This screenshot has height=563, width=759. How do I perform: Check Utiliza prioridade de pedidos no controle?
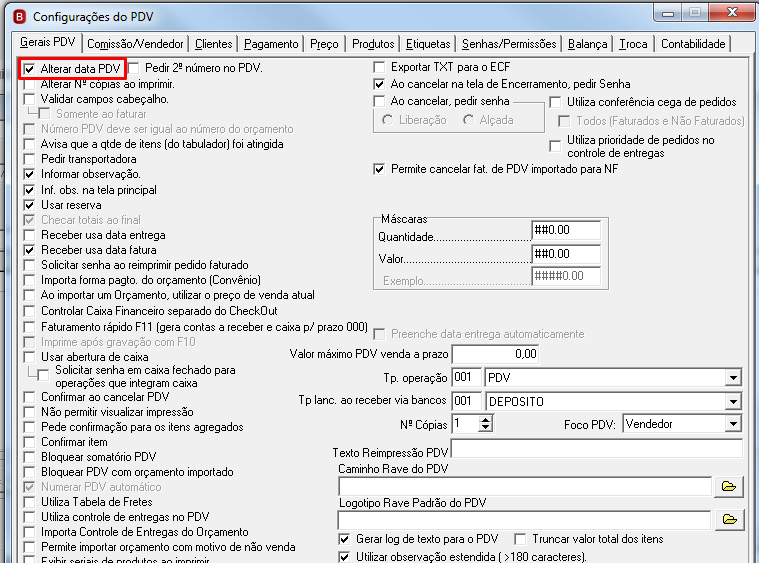click(x=556, y=146)
